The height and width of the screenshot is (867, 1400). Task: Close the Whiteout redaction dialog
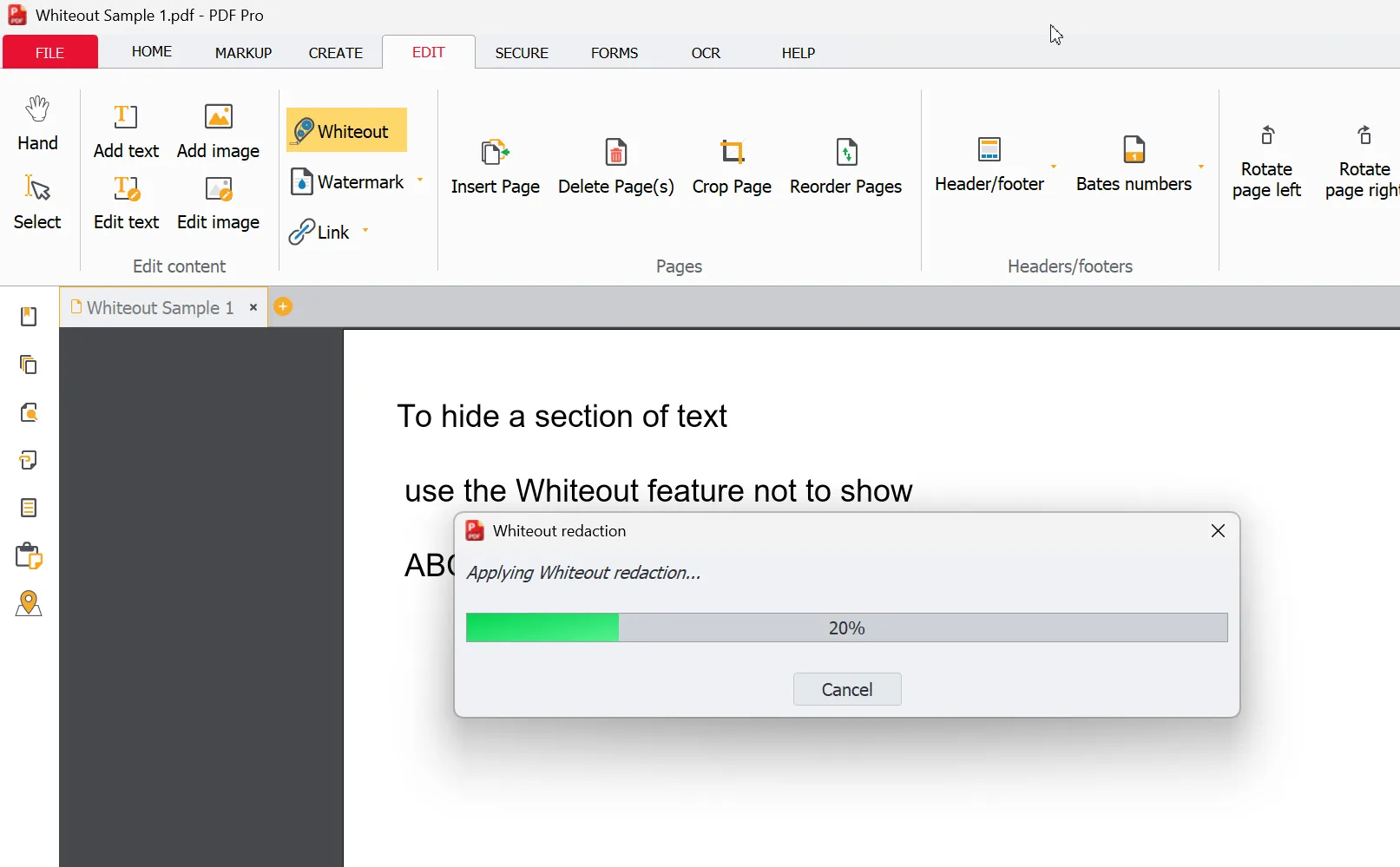point(1218,531)
